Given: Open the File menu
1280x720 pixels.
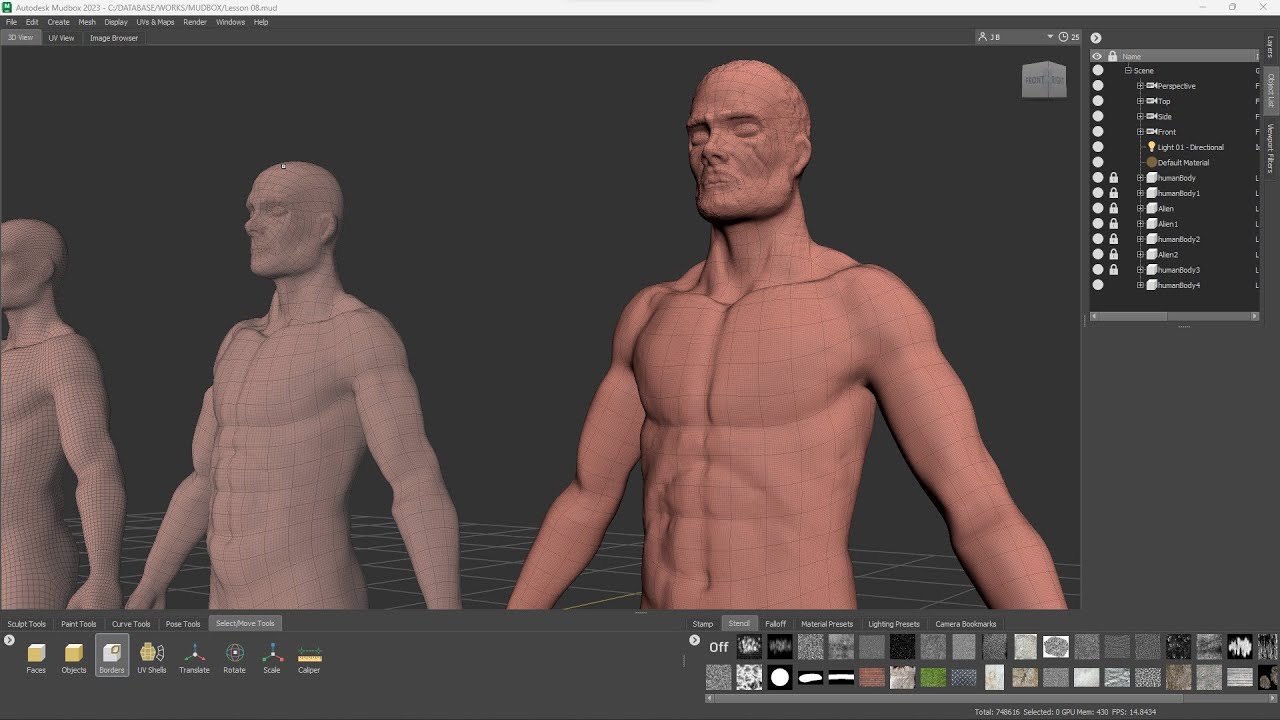Looking at the screenshot, I should pos(11,22).
